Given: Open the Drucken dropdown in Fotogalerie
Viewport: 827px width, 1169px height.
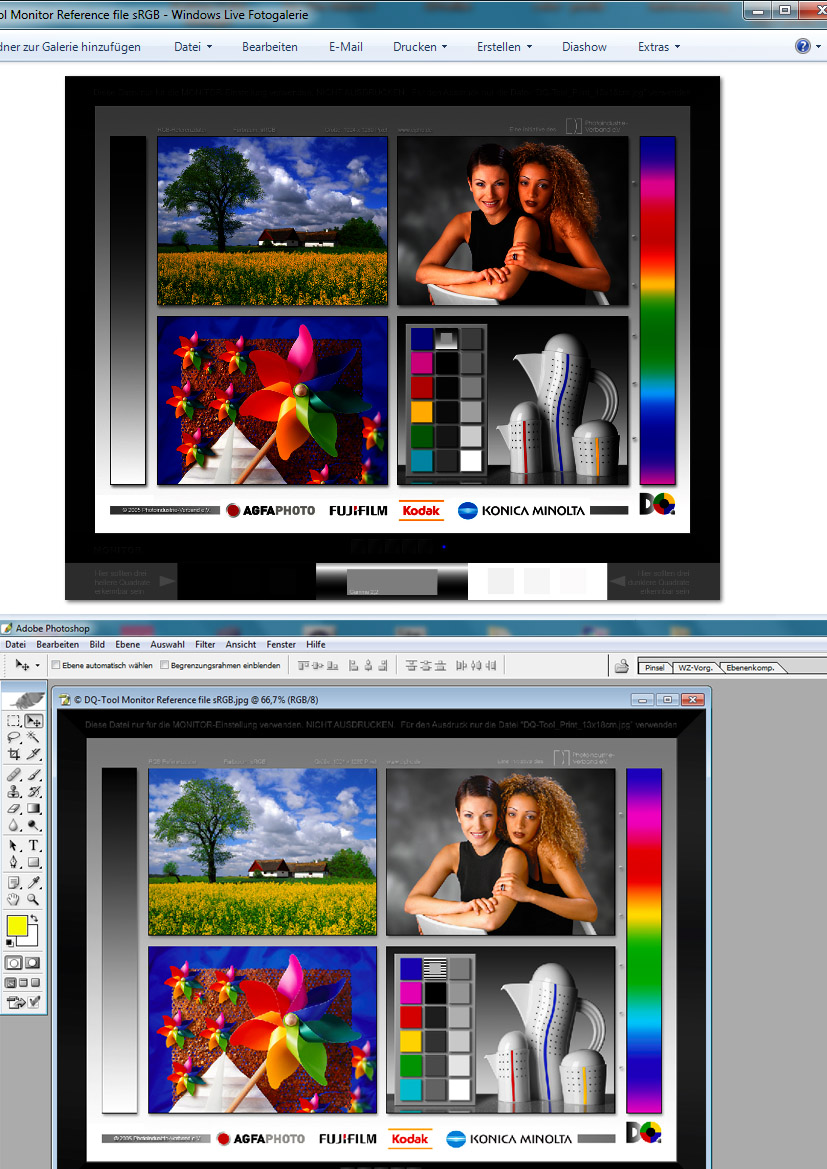Looking at the screenshot, I should click(420, 46).
